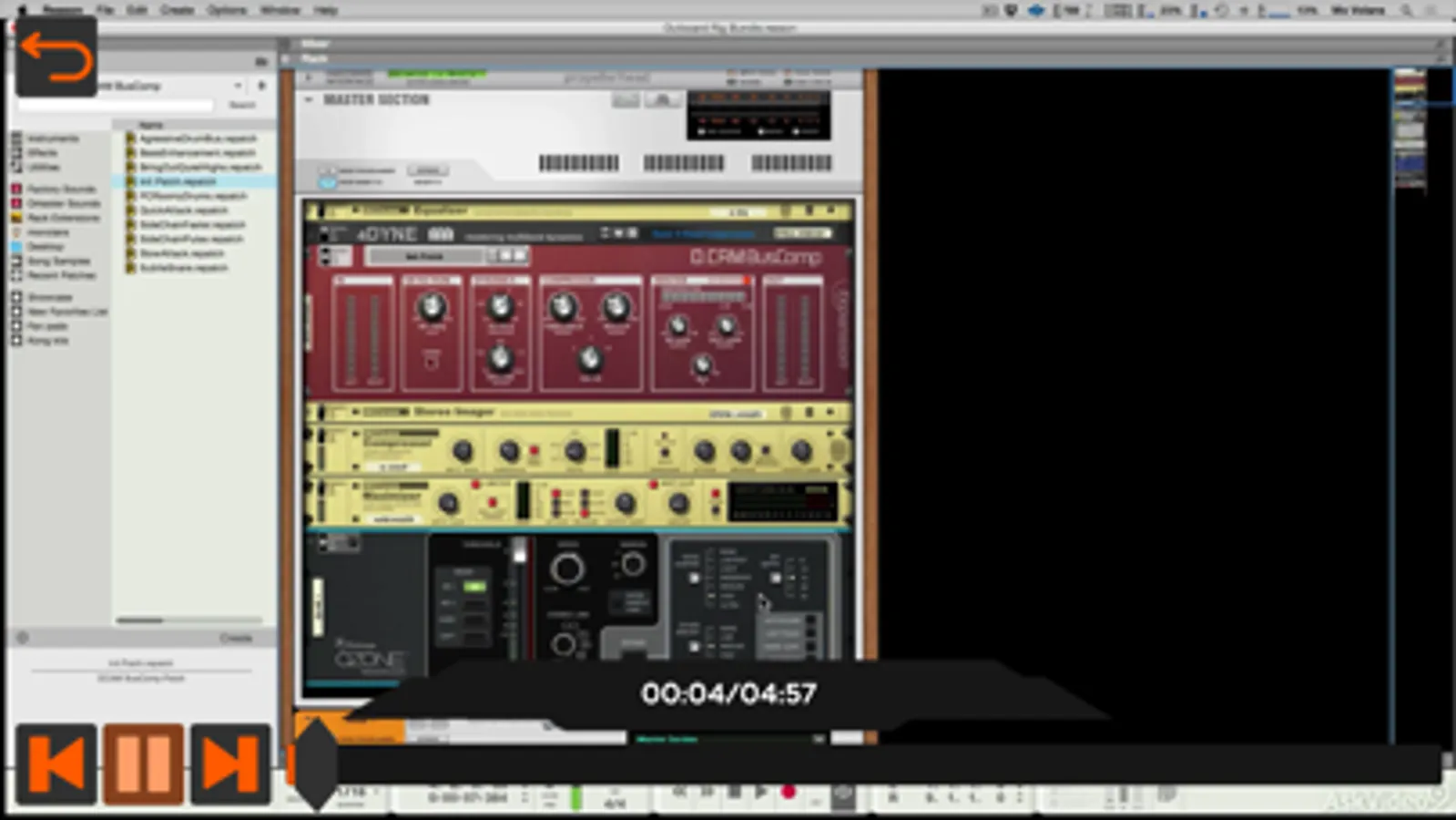Open the Help menu

[325, 10]
